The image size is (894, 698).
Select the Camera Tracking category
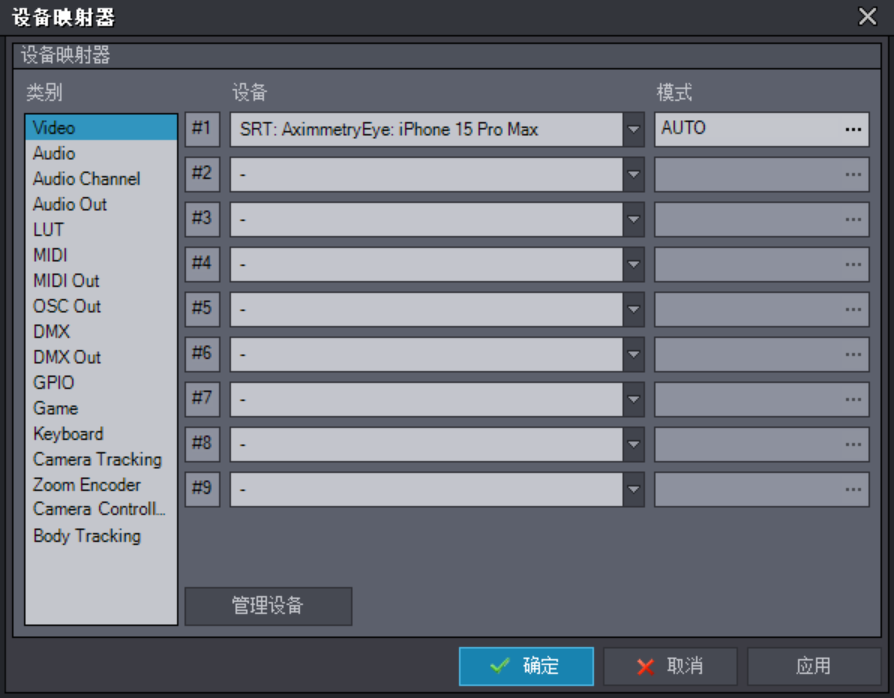(x=101, y=459)
